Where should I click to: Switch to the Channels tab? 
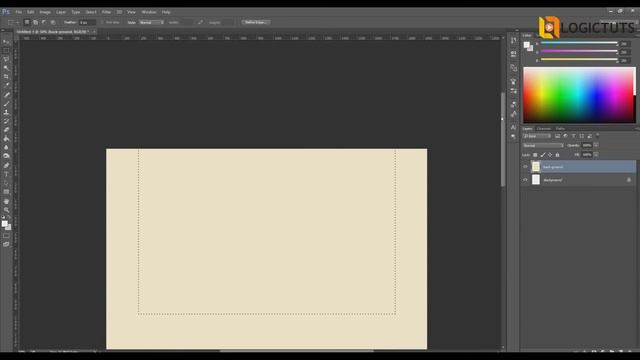pos(544,129)
